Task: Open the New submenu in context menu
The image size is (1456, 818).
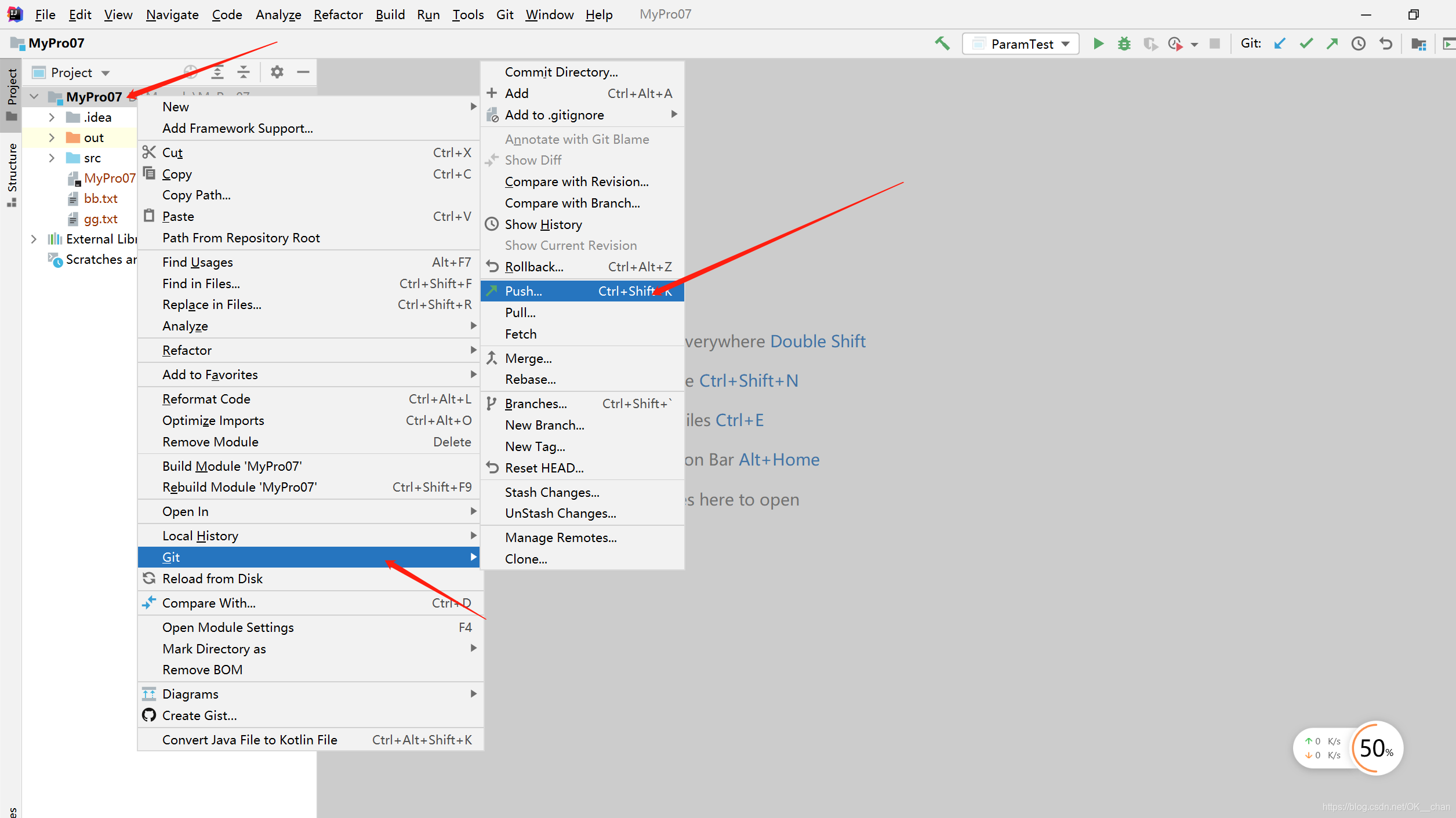Action: pos(309,107)
